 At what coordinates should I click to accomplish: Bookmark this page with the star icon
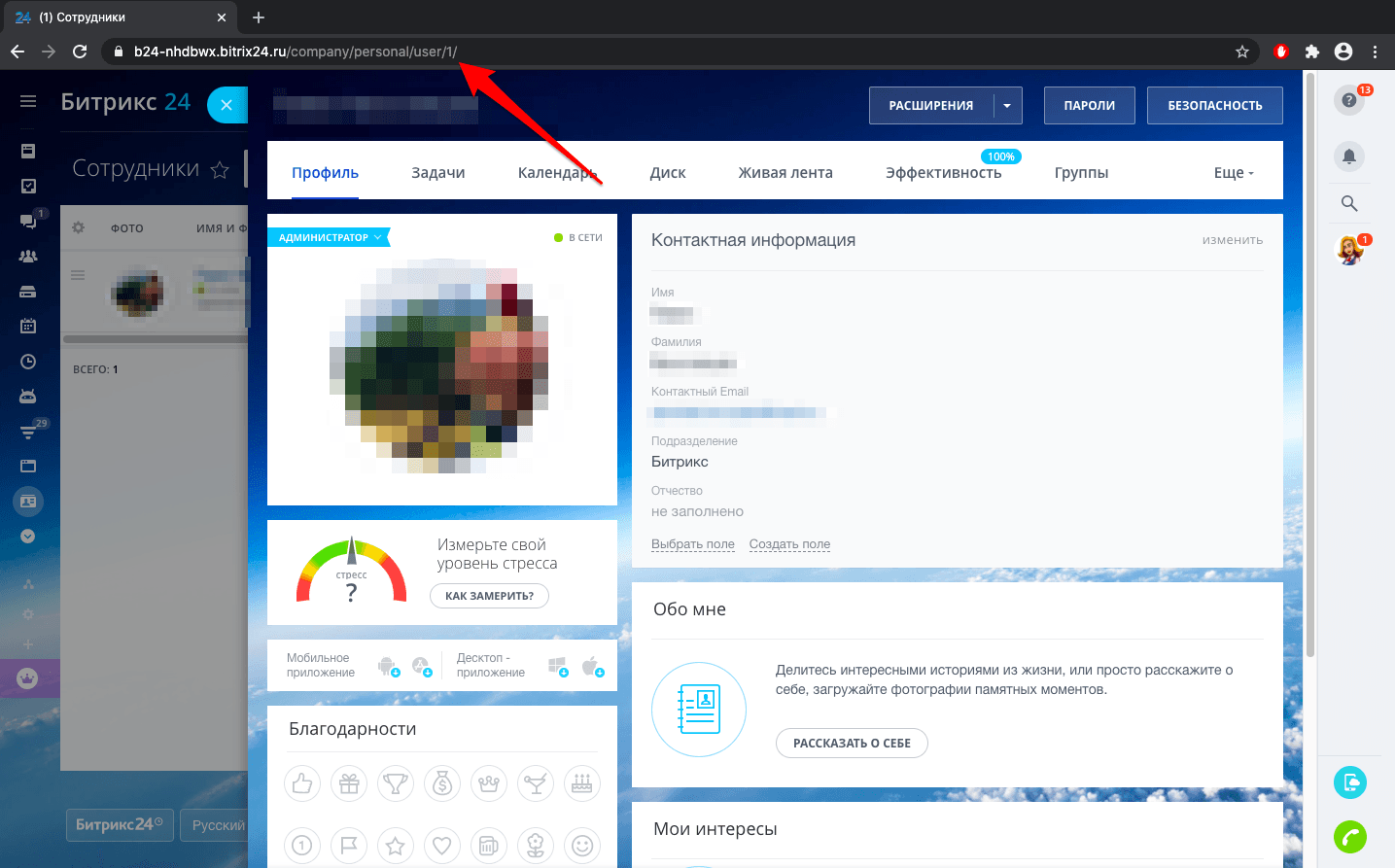click(x=1241, y=52)
